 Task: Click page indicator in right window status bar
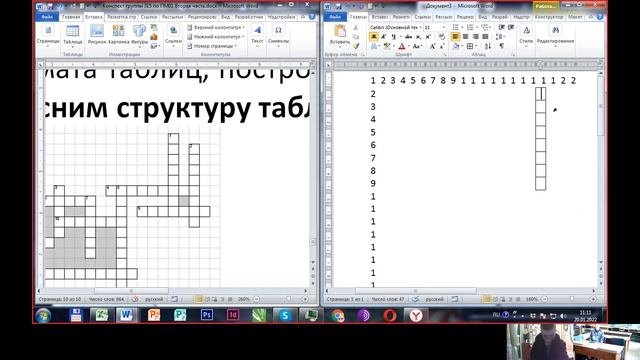(x=345, y=299)
